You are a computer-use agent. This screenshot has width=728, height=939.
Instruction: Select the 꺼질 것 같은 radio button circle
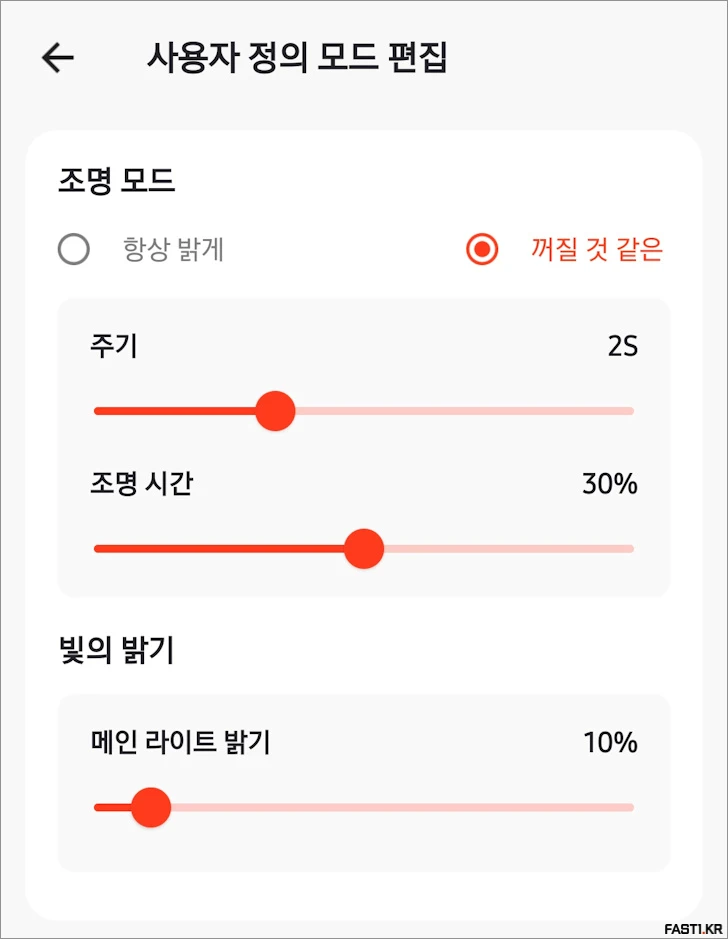click(x=482, y=249)
